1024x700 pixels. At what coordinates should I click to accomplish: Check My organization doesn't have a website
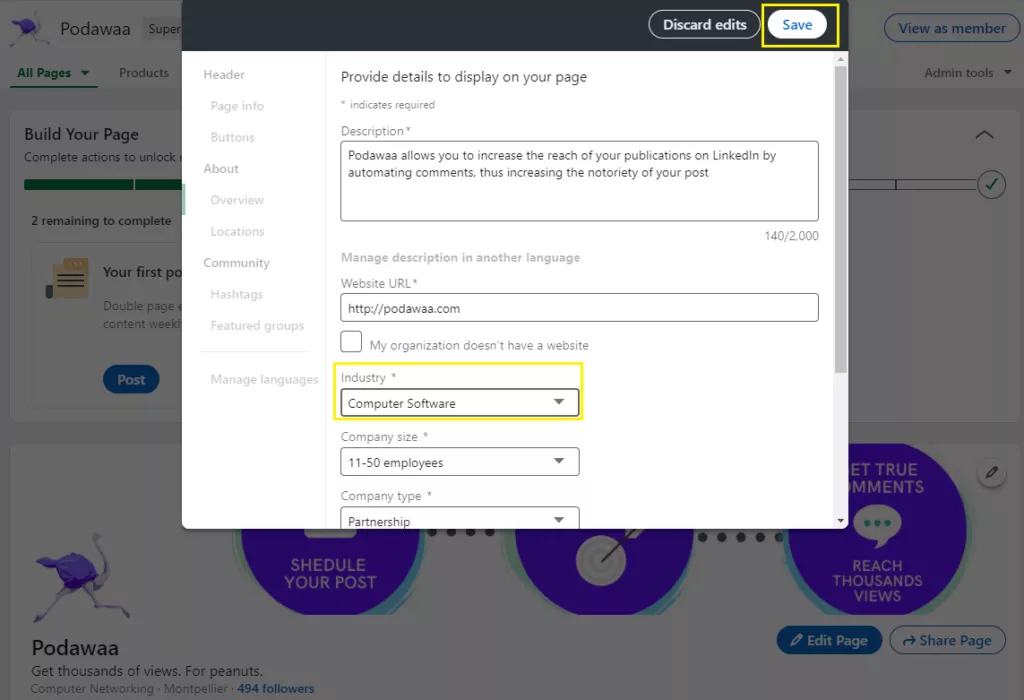(x=351, y=342)
